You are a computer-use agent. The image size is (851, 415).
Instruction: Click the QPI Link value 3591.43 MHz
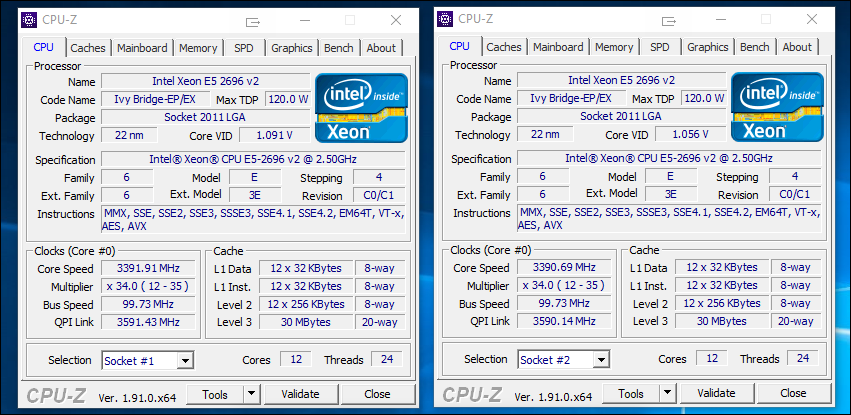coord(148,322)
